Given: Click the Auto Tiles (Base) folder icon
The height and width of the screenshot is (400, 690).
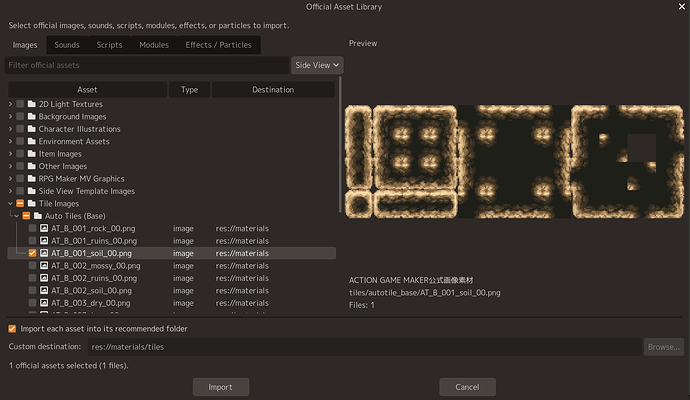Looking at the screenshot, I should 38,216.
